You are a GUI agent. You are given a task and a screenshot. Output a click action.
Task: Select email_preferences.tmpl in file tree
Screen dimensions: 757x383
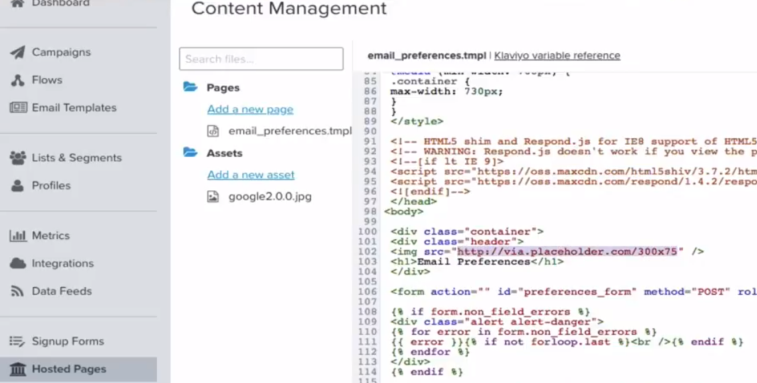point(290,131)
